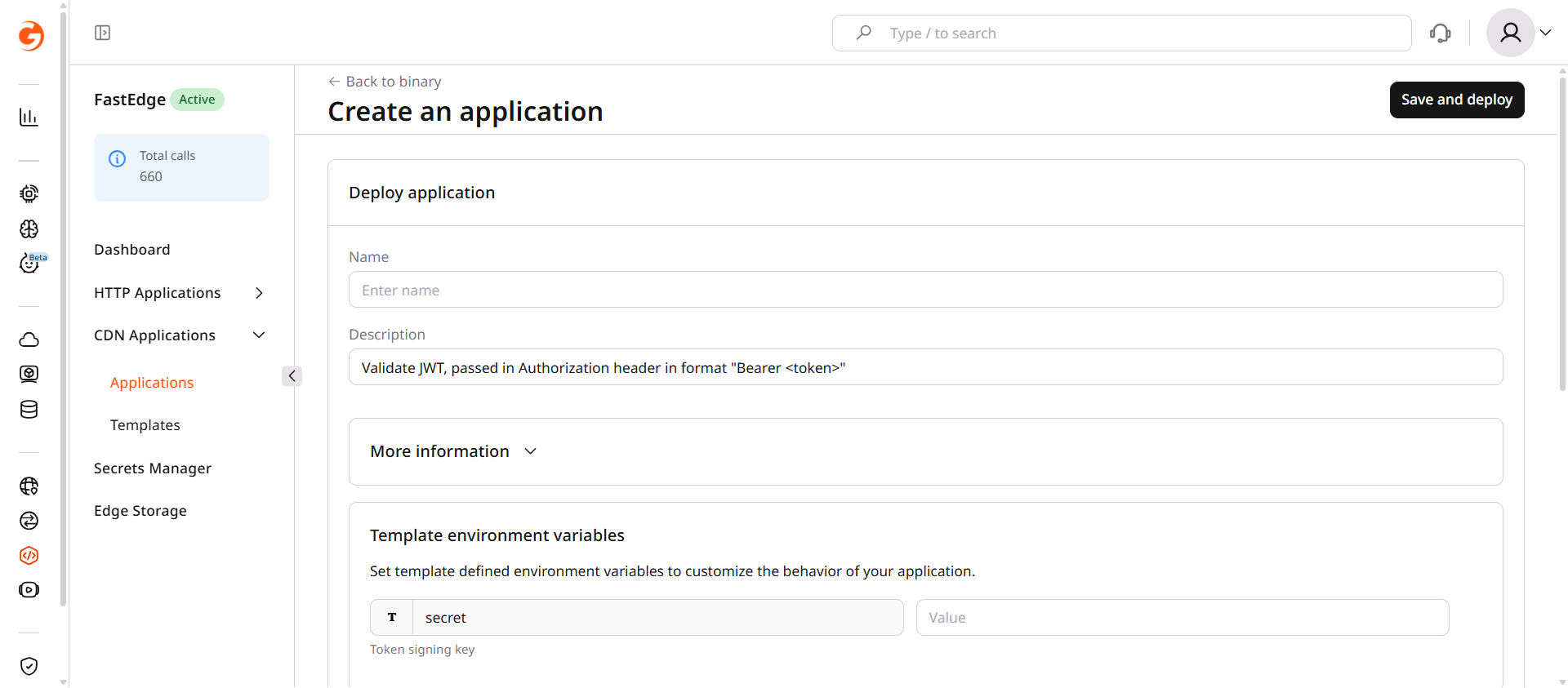The height and width of the screenshot is (688, 1568).
Task: Click the Token signing key hint text
Action: tap(422, 650)
